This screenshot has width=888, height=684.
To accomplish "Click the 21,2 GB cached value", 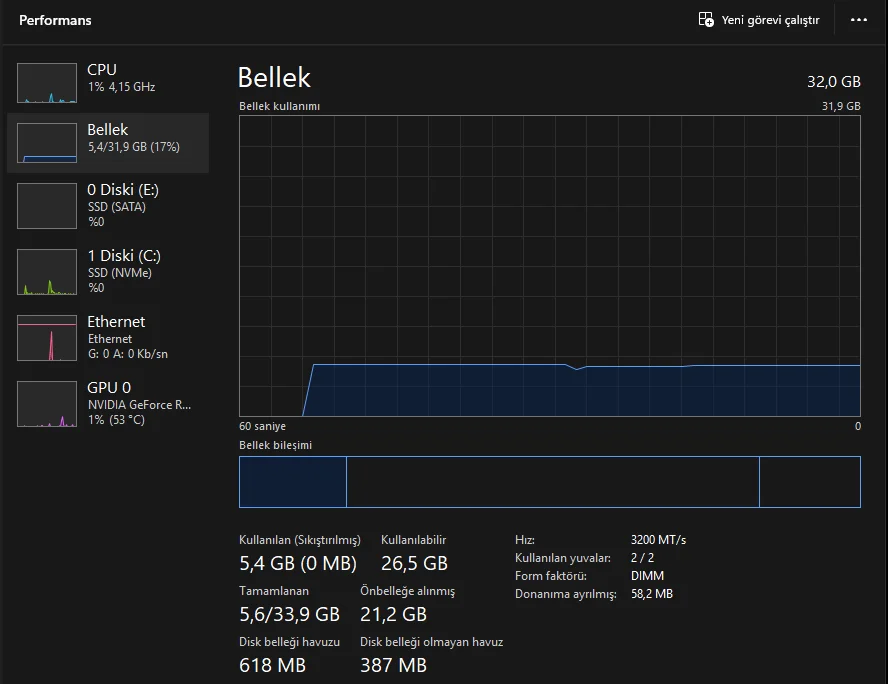I will [x=394, y=614].
